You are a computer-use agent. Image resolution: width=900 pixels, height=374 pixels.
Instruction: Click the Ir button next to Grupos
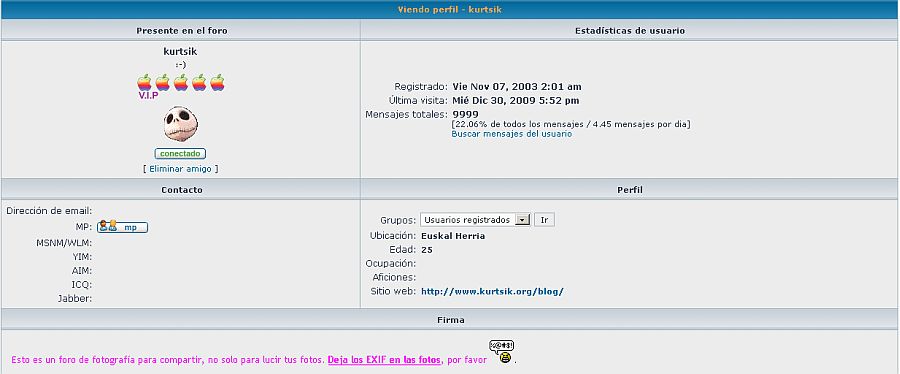[544, 220]
